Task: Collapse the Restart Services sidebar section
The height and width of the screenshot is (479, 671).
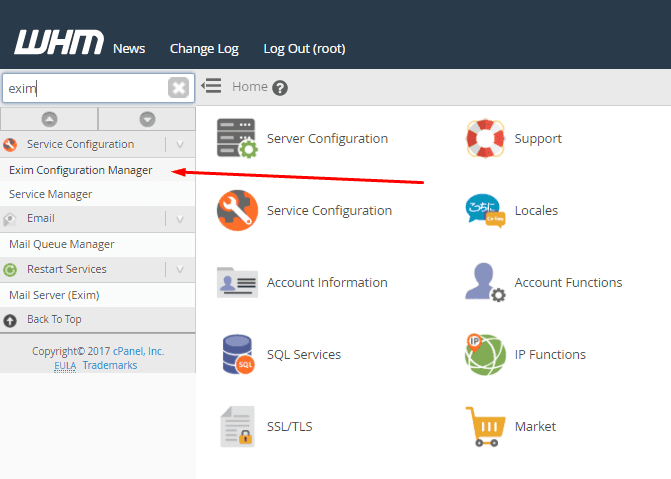Action: [x=180, y=269]
